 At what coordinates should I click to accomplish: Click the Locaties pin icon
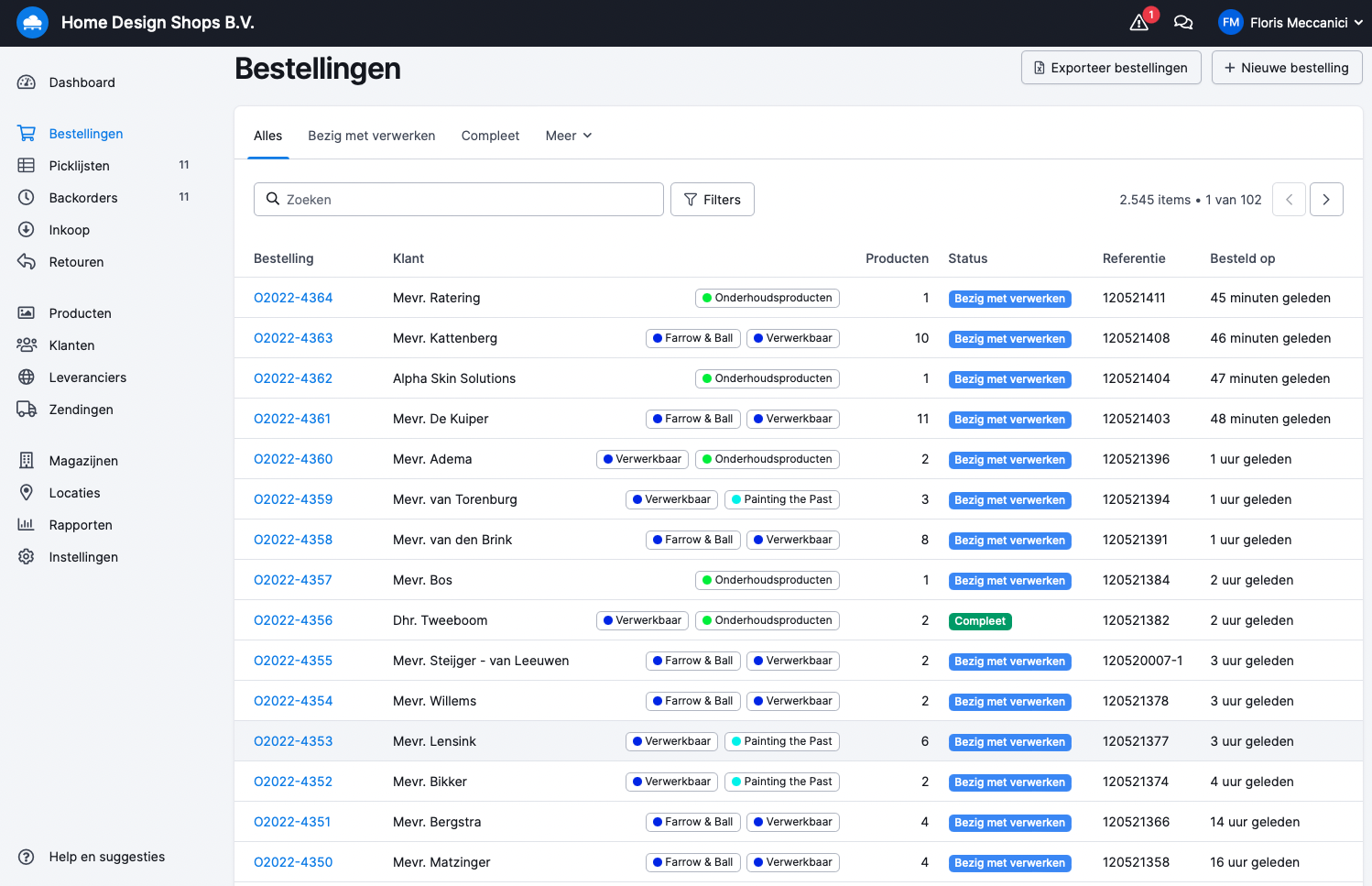tap(27, 493)
